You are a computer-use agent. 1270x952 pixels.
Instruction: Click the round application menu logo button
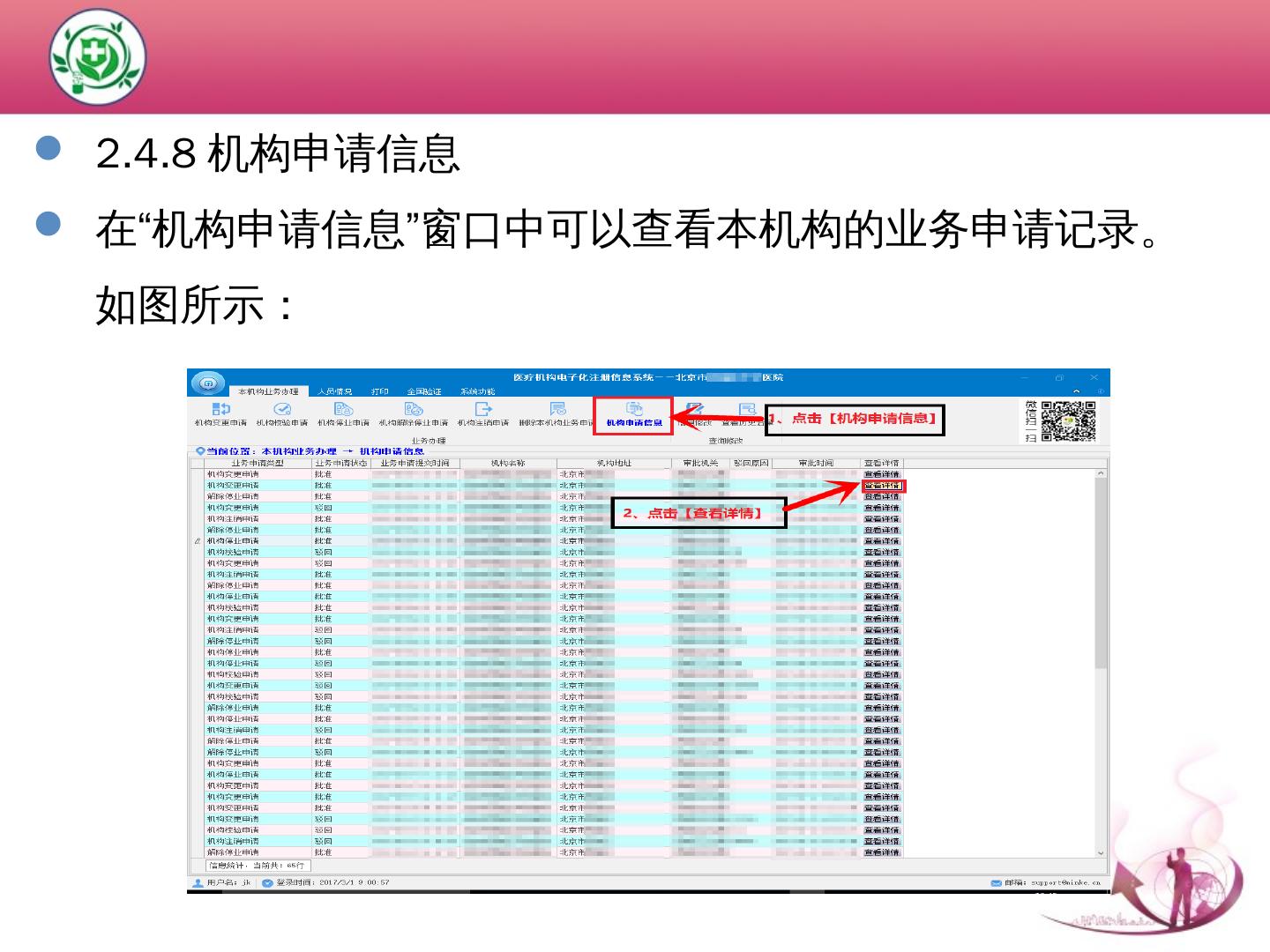point(208,383)
